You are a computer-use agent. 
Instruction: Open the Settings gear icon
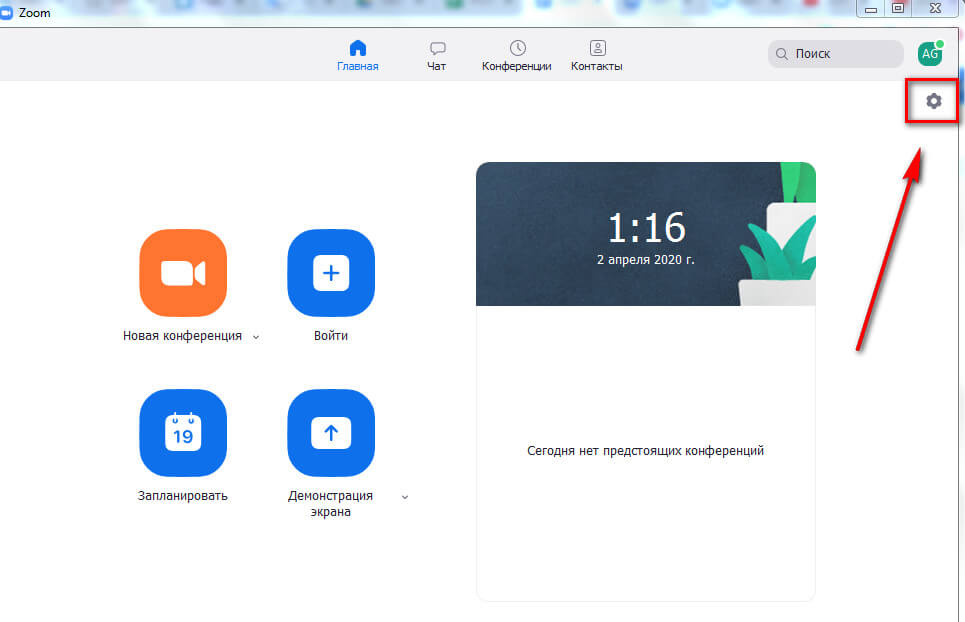click(933, 101)
